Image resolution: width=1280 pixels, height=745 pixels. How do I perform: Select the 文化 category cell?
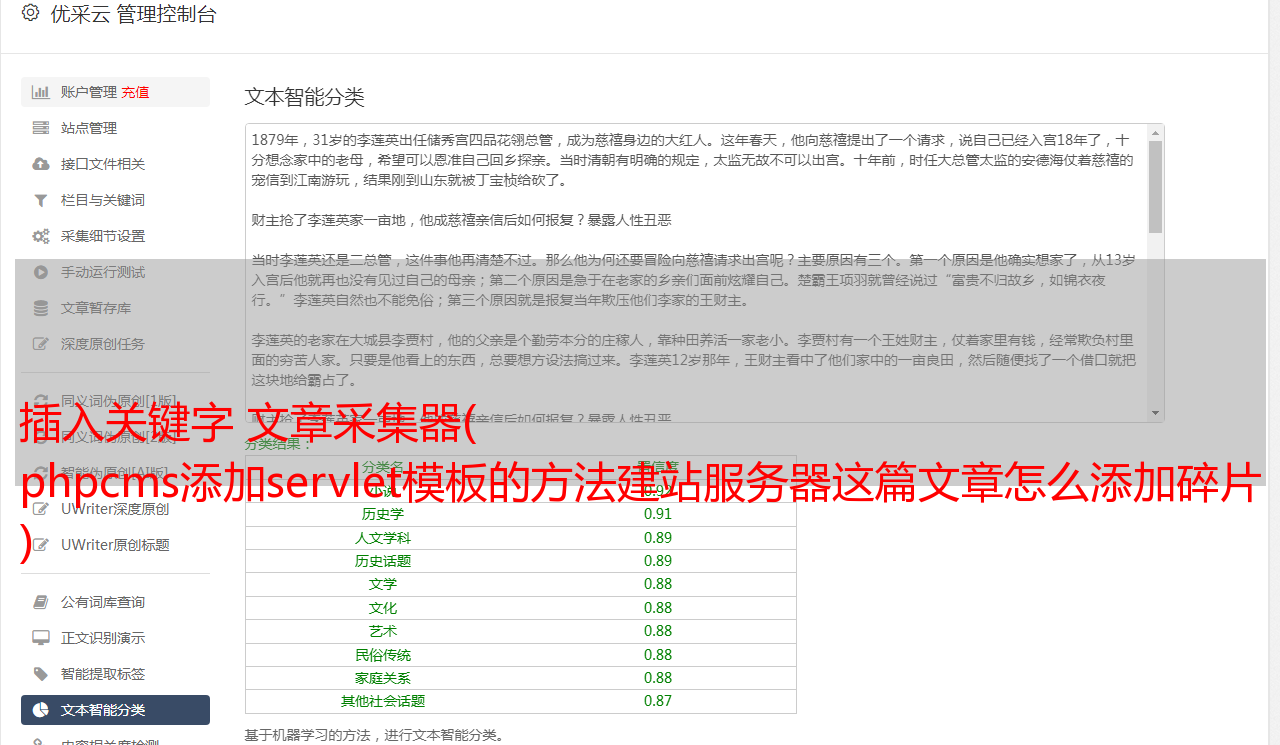point(383,608)
